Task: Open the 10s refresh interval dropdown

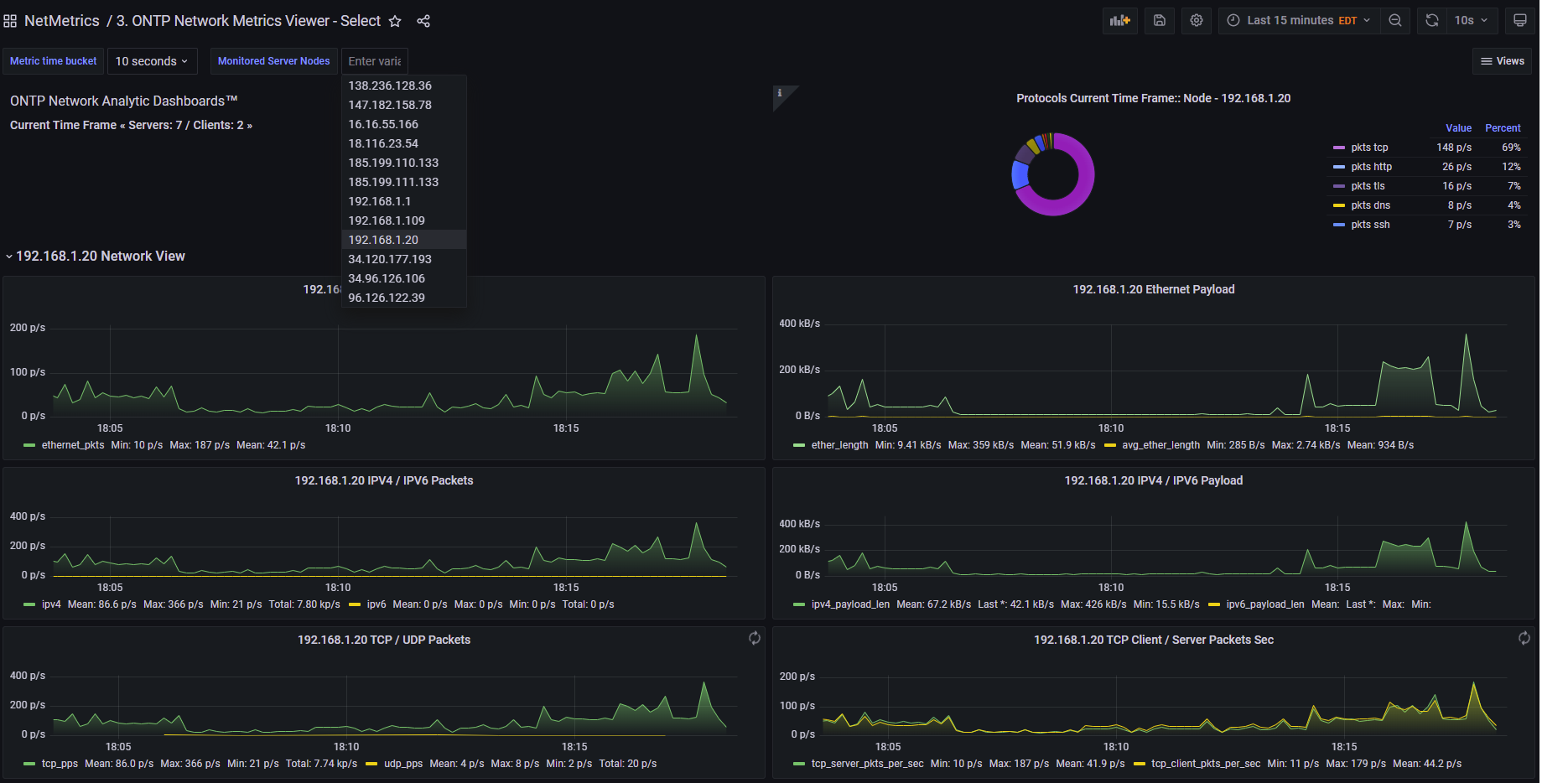Action: [1471, 20]
